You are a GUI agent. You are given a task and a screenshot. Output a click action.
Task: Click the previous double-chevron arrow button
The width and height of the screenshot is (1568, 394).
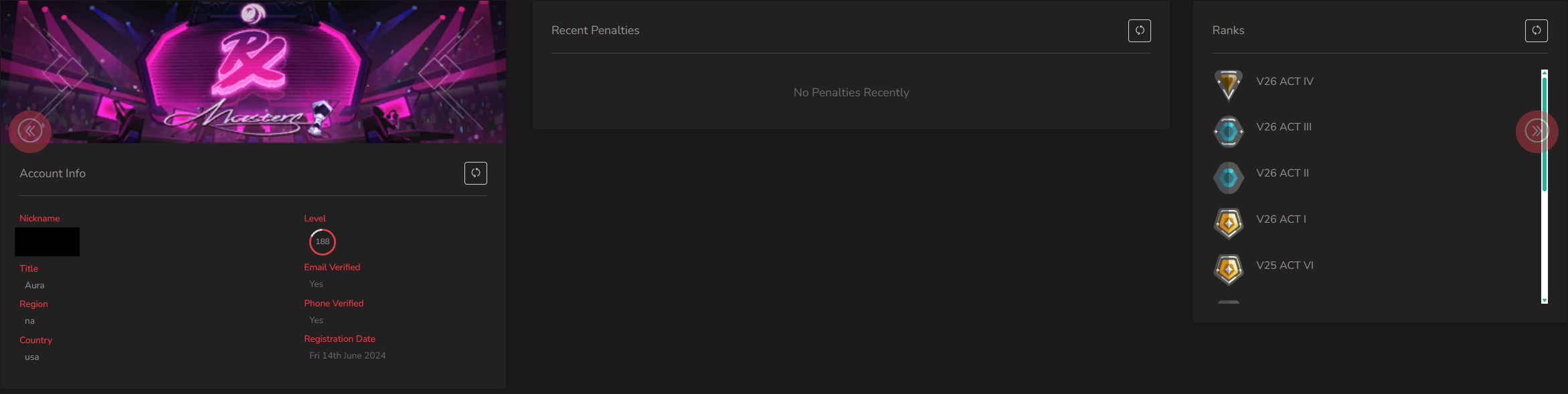coord(30,131)
